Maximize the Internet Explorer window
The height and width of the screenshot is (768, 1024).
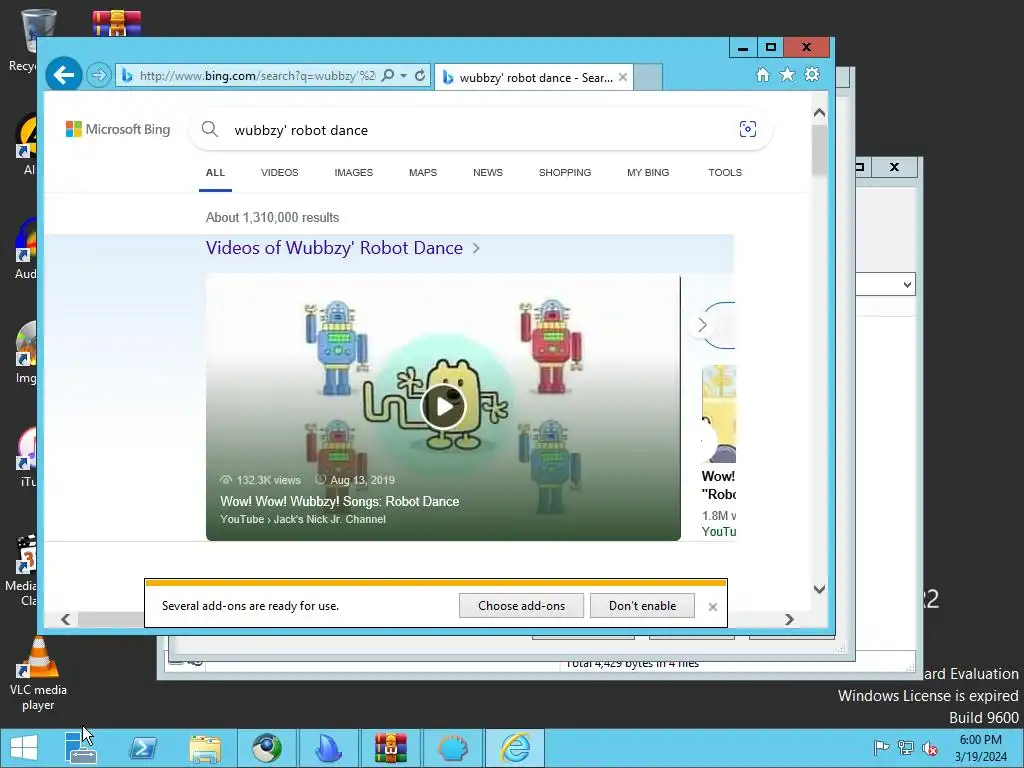[x=770, y=48]
